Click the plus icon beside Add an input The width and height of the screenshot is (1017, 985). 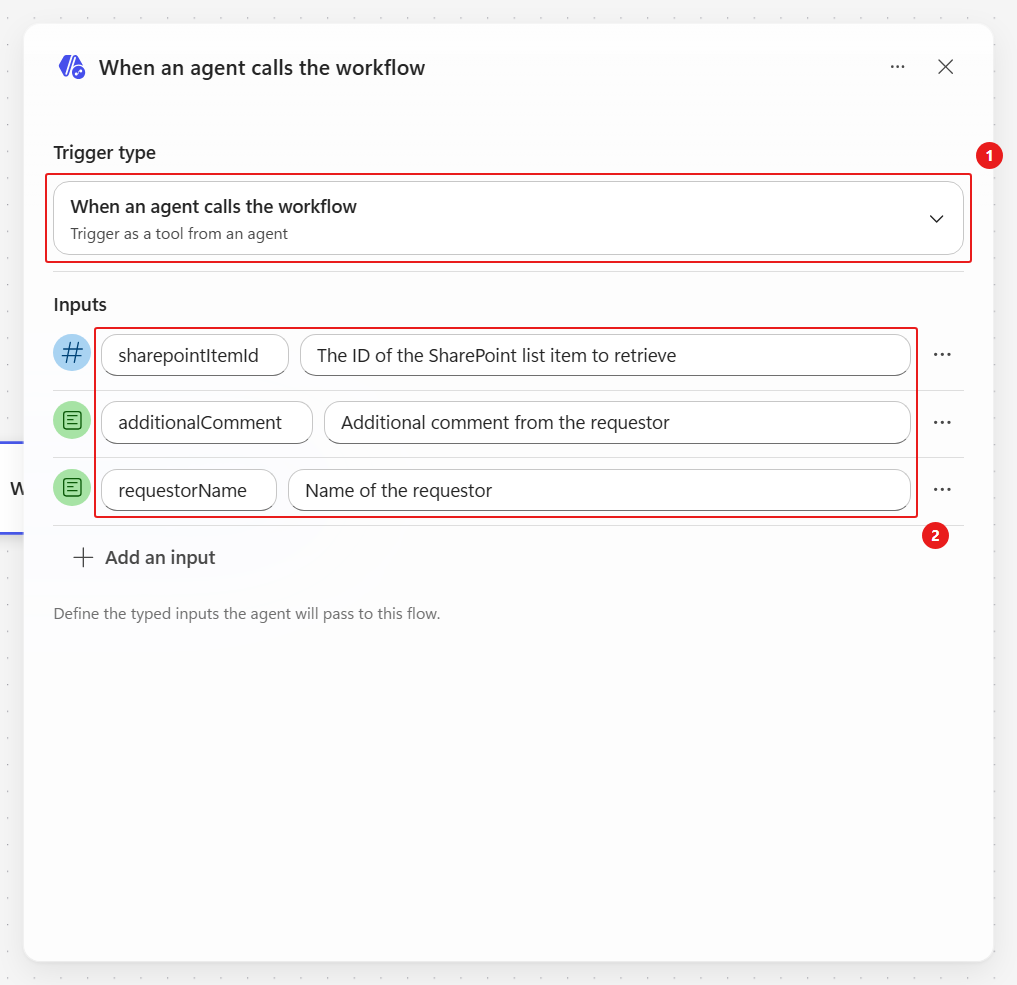pos(83,558)
